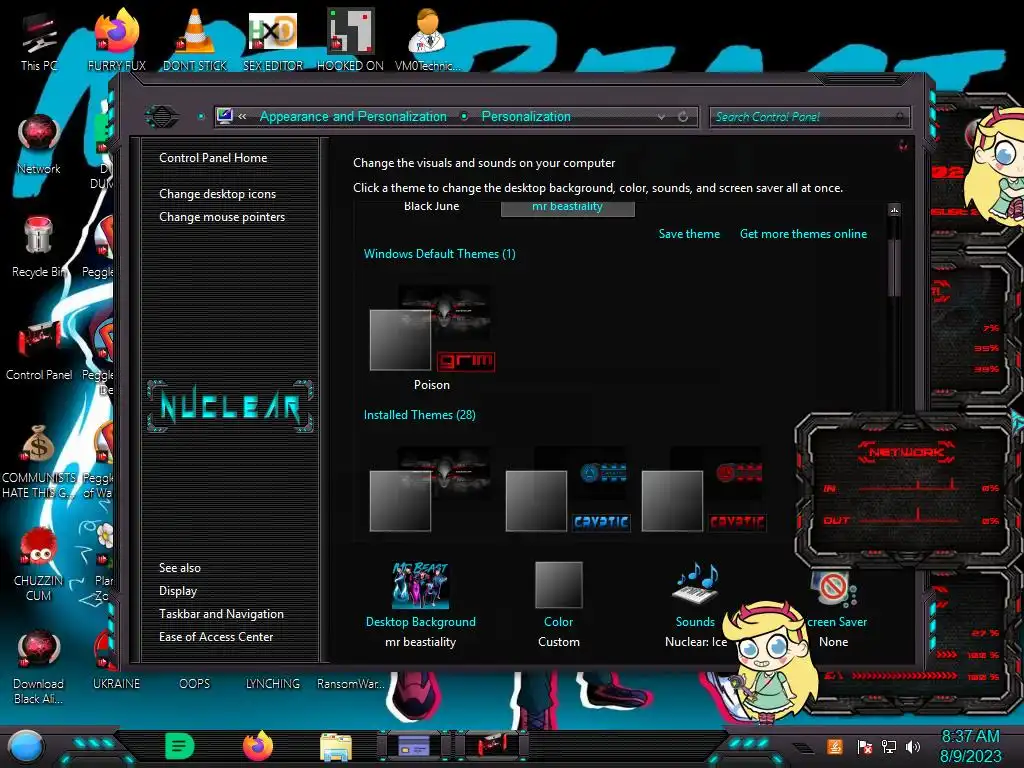This screenshot has width=1024, height=768.
Task: Click the Start orb button
Action: tap(26, 747)
